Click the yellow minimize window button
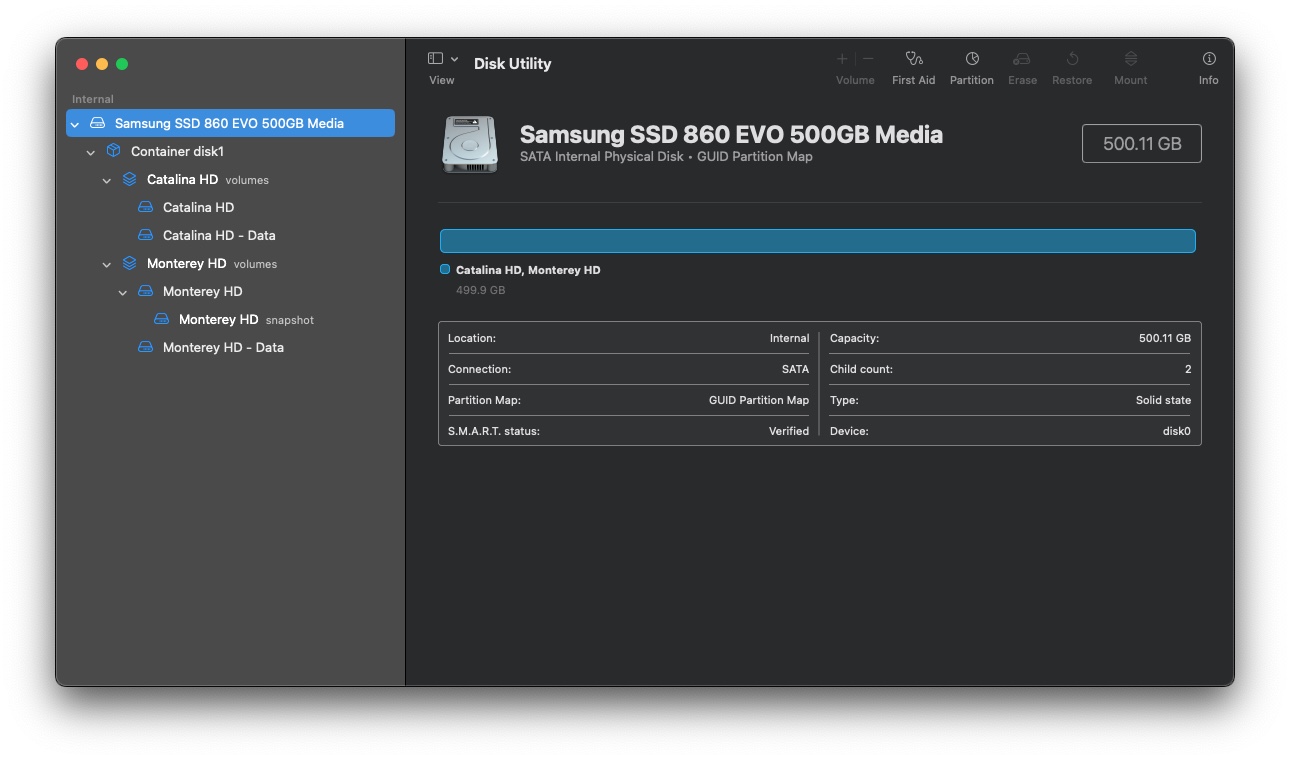1290x760 pixels. (x=102, y=64)
